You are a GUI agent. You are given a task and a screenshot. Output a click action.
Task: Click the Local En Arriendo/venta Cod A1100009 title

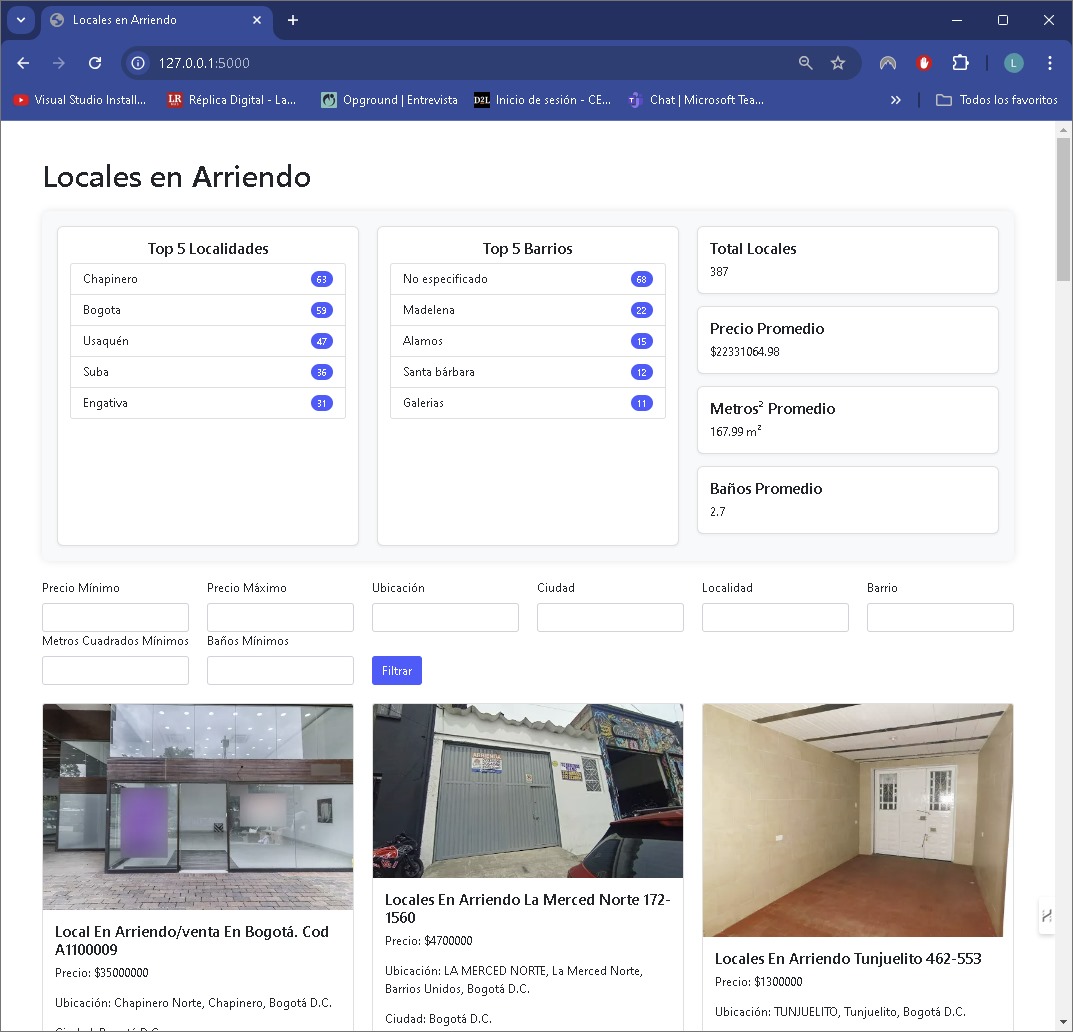point(192,940)
